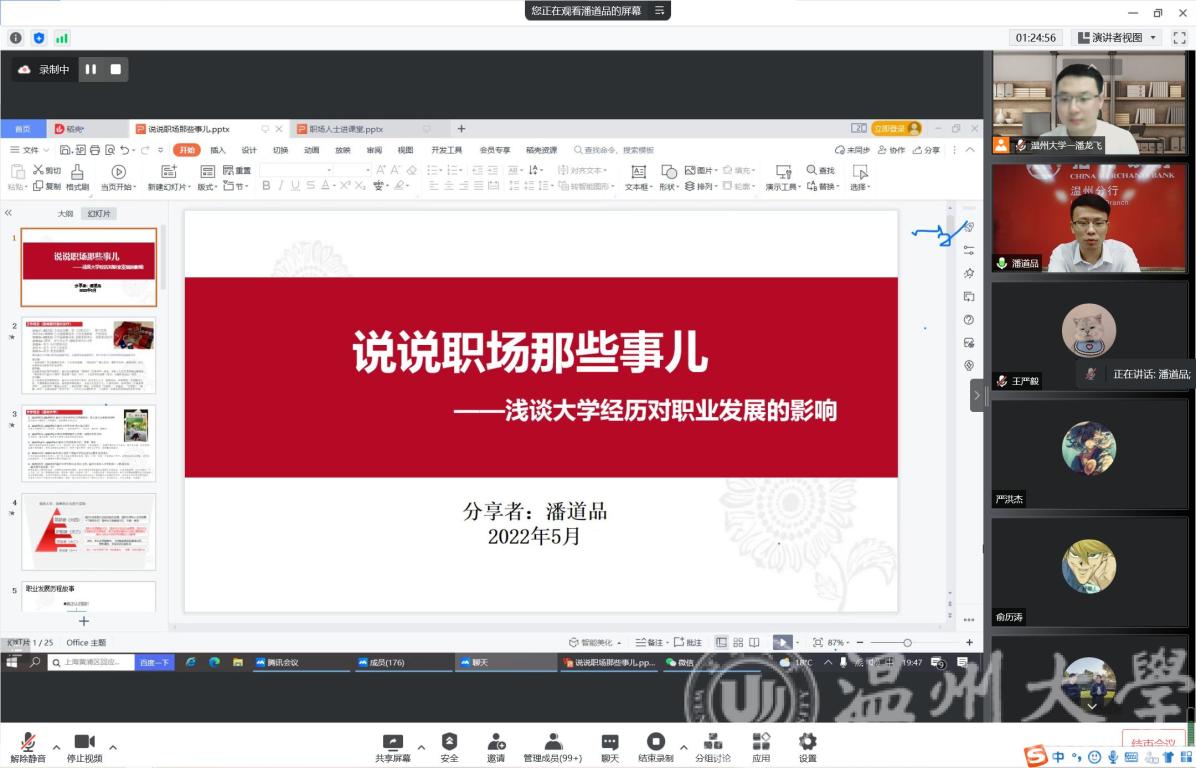Enter full screen mode from top right

pos(1179,37)
